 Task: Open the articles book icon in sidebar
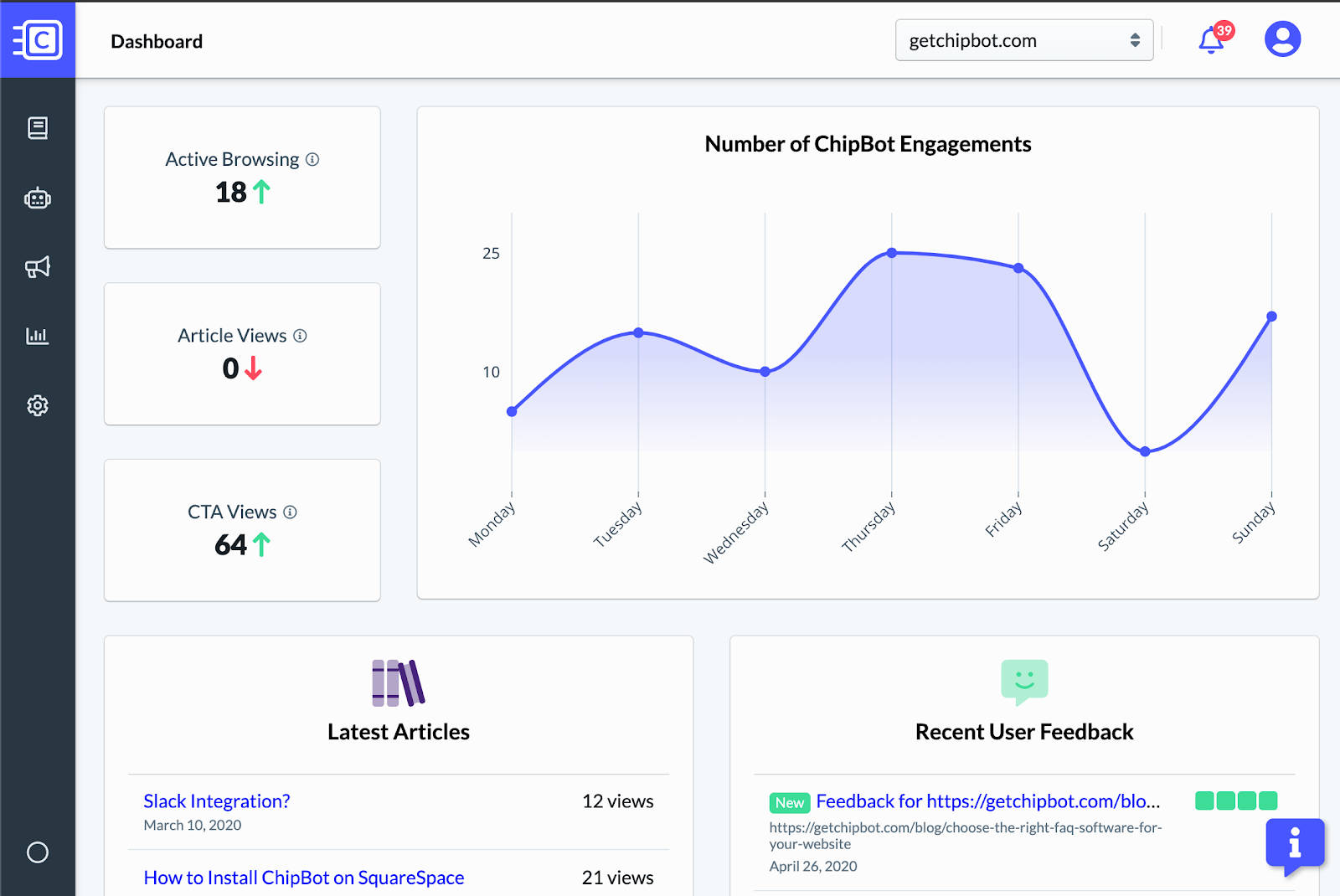click(38, 128)
